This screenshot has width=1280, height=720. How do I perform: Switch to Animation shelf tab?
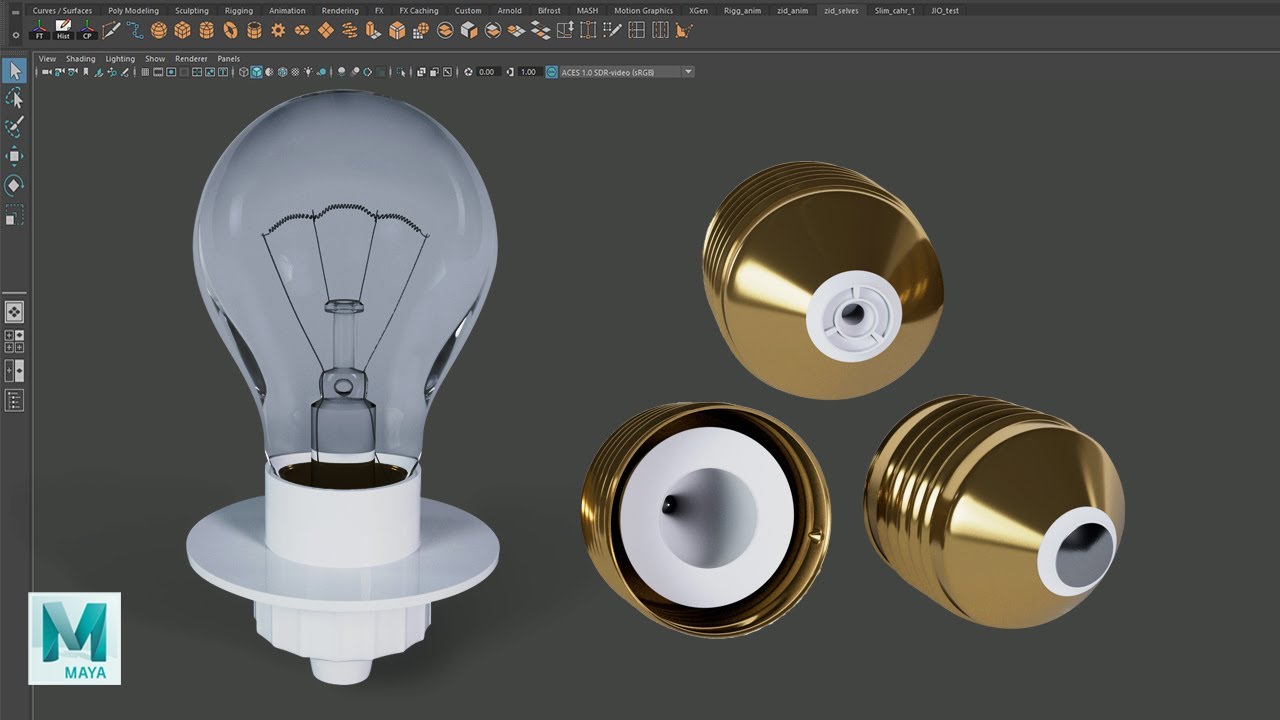287,10
